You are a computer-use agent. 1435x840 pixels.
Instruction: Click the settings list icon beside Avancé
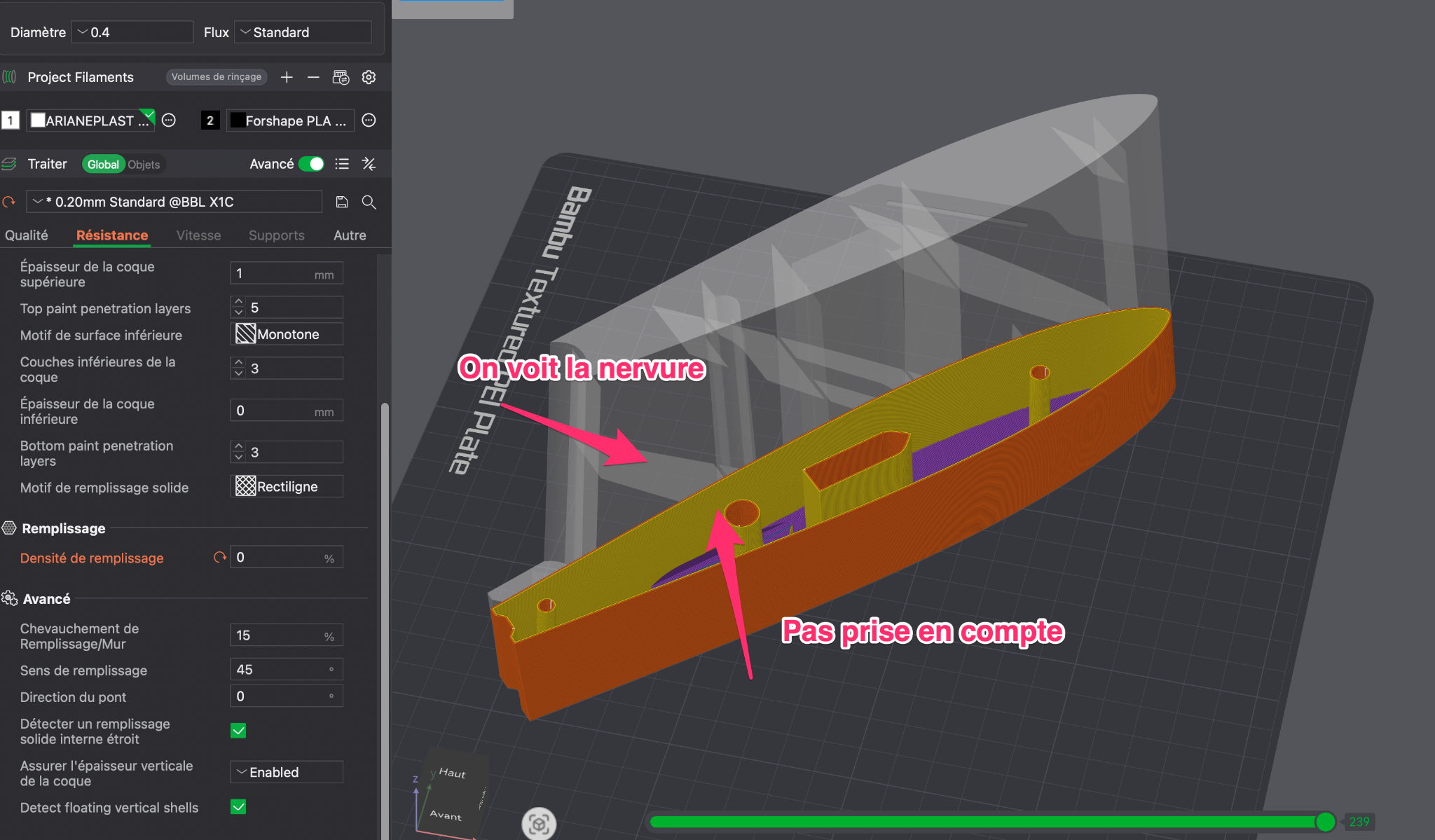[x=342, y=164]
